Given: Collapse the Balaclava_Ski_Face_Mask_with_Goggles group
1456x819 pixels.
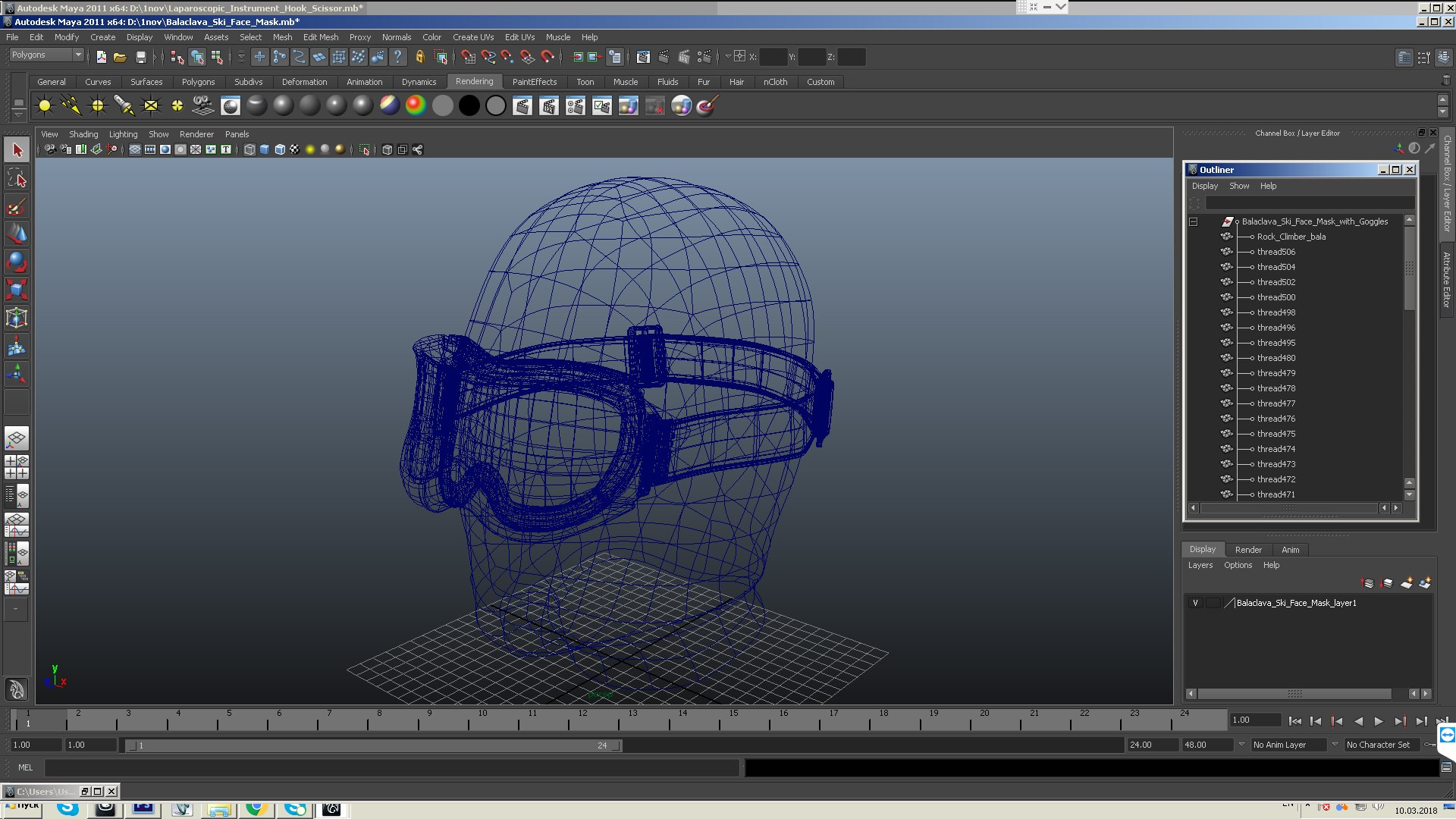Looking at the screenshot, I should pyautogui.click(x=1194, y=221).
